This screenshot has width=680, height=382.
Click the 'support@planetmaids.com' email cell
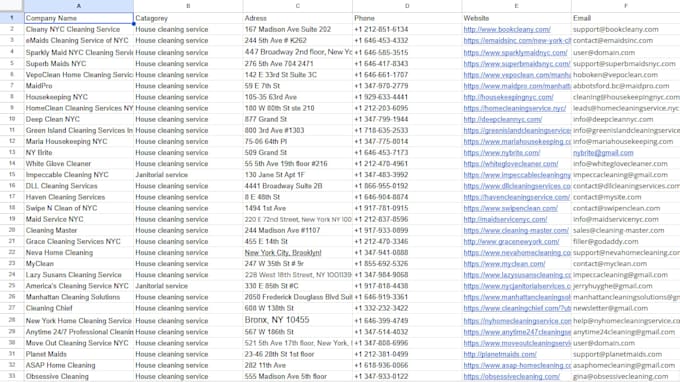click(626, 354)
